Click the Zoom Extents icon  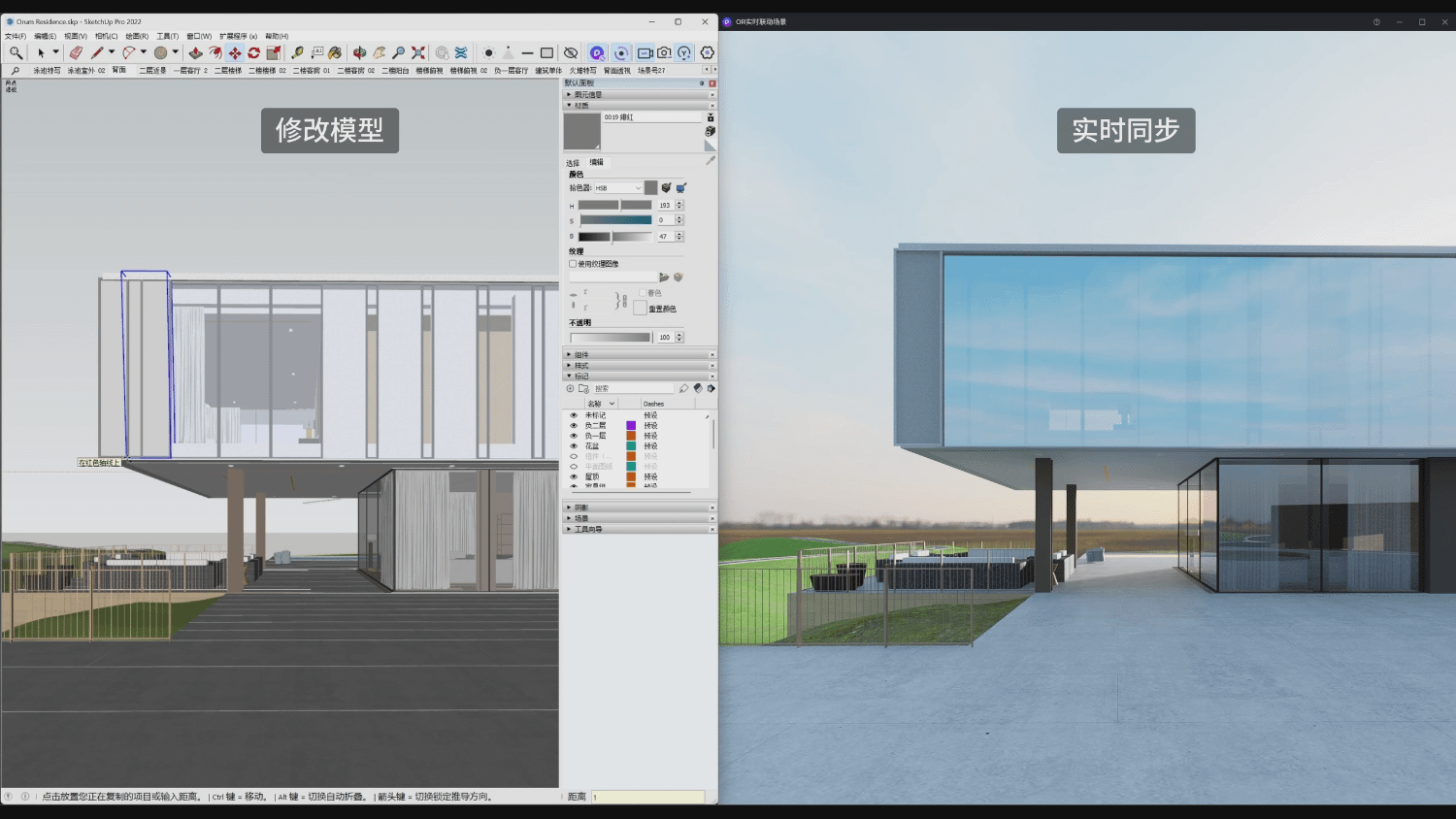click(x=418, y=52)
